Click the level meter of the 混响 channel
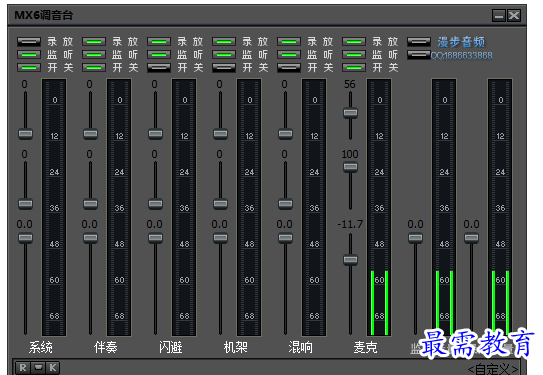The width and height of the screenshot is (543, 375). (x=314, y=207)
